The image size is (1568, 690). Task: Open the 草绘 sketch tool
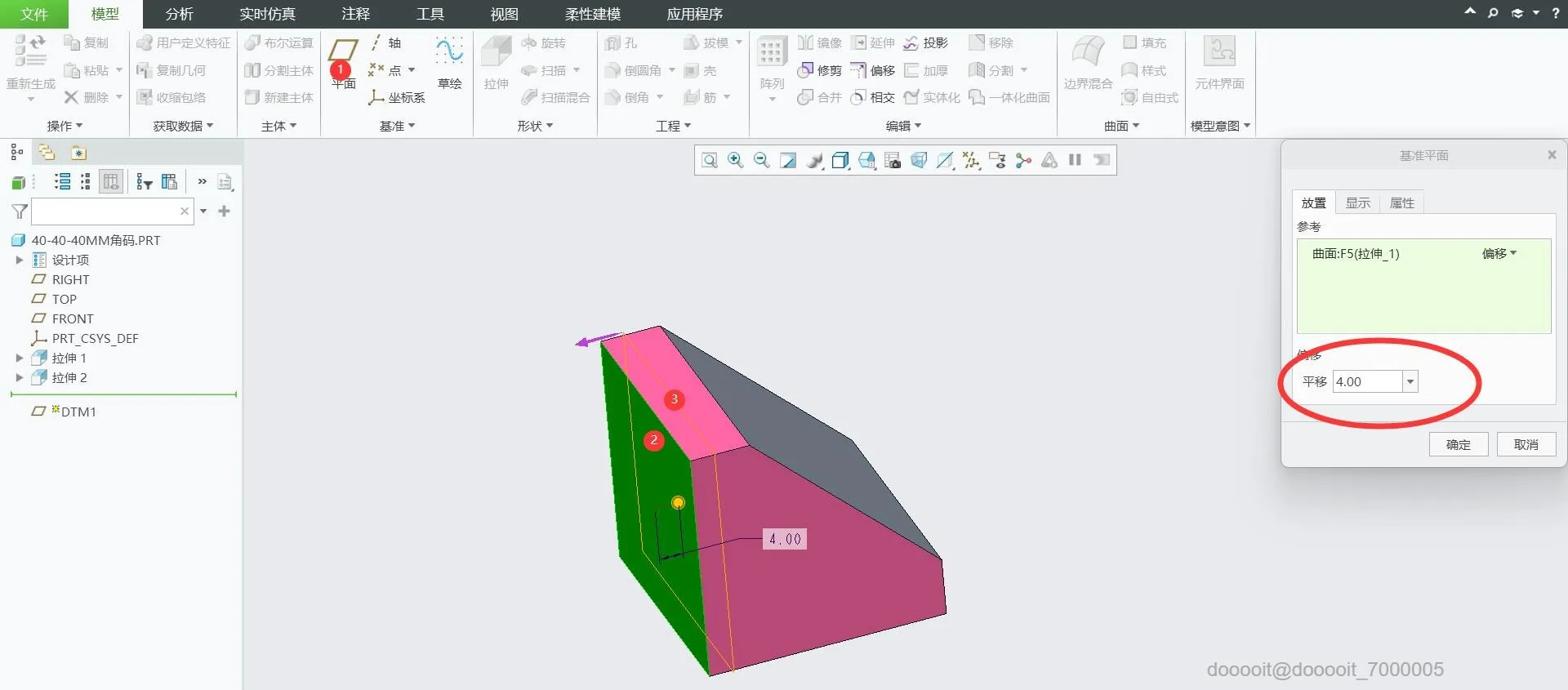(x=449, y=61)
